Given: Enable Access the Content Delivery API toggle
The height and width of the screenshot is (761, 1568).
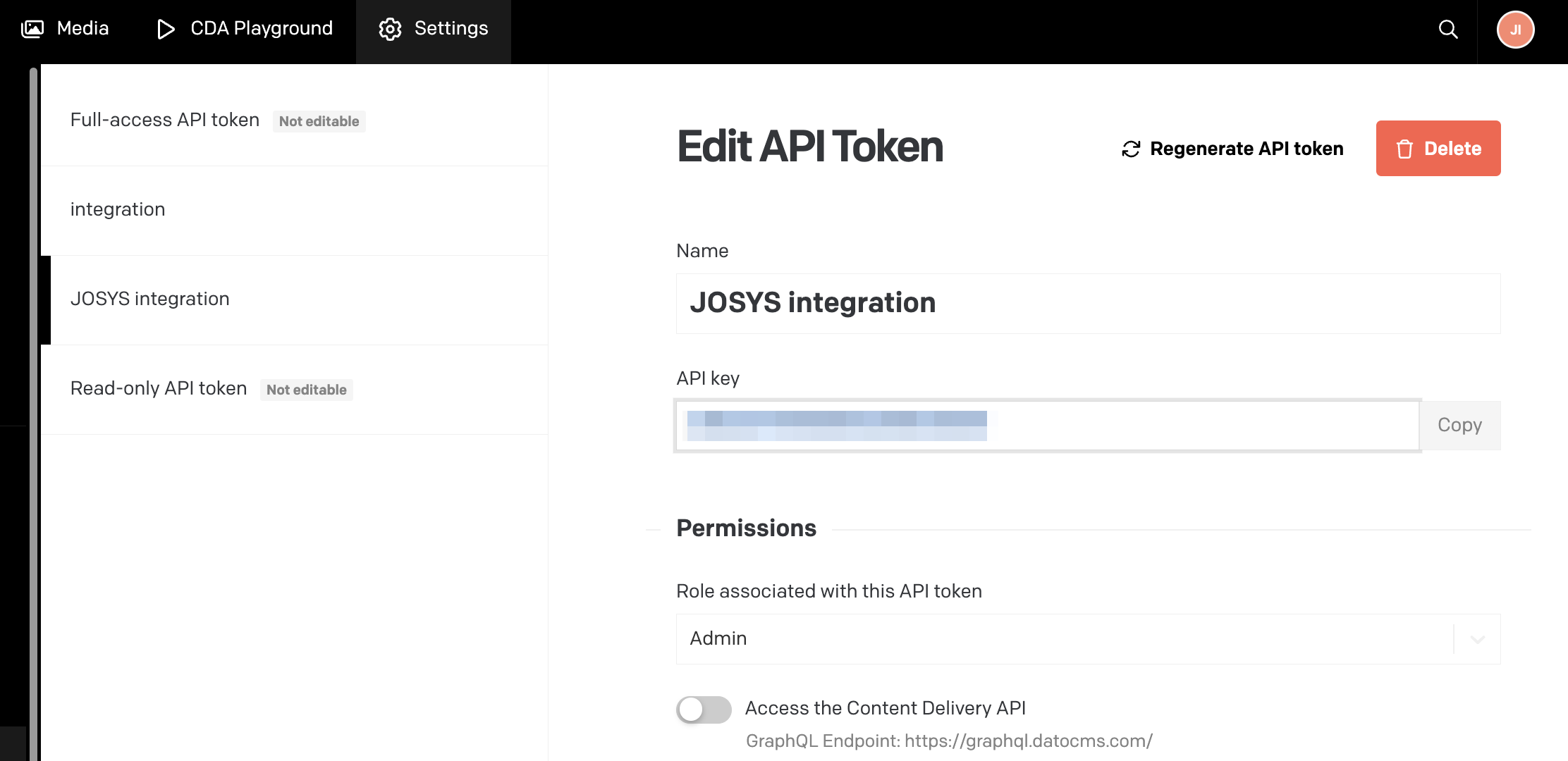Looking at the screenshot, I should point(703,709).
